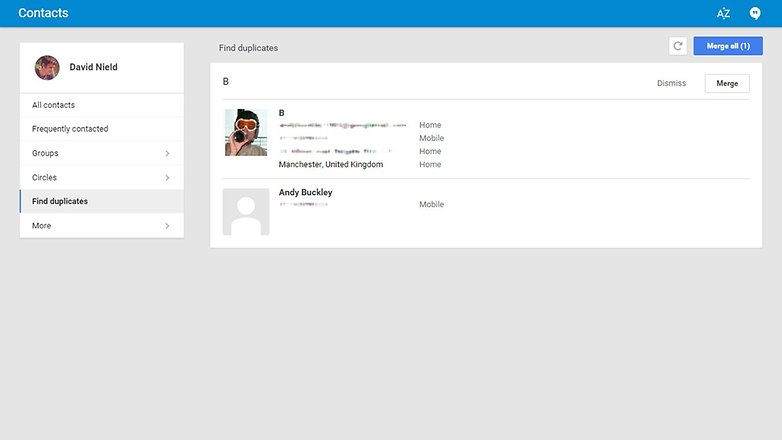The width and height of the screenshot is (782, 440).
Task: Click the A-Z sort icon
Action: pyautogui.click(x=723, y=13)
